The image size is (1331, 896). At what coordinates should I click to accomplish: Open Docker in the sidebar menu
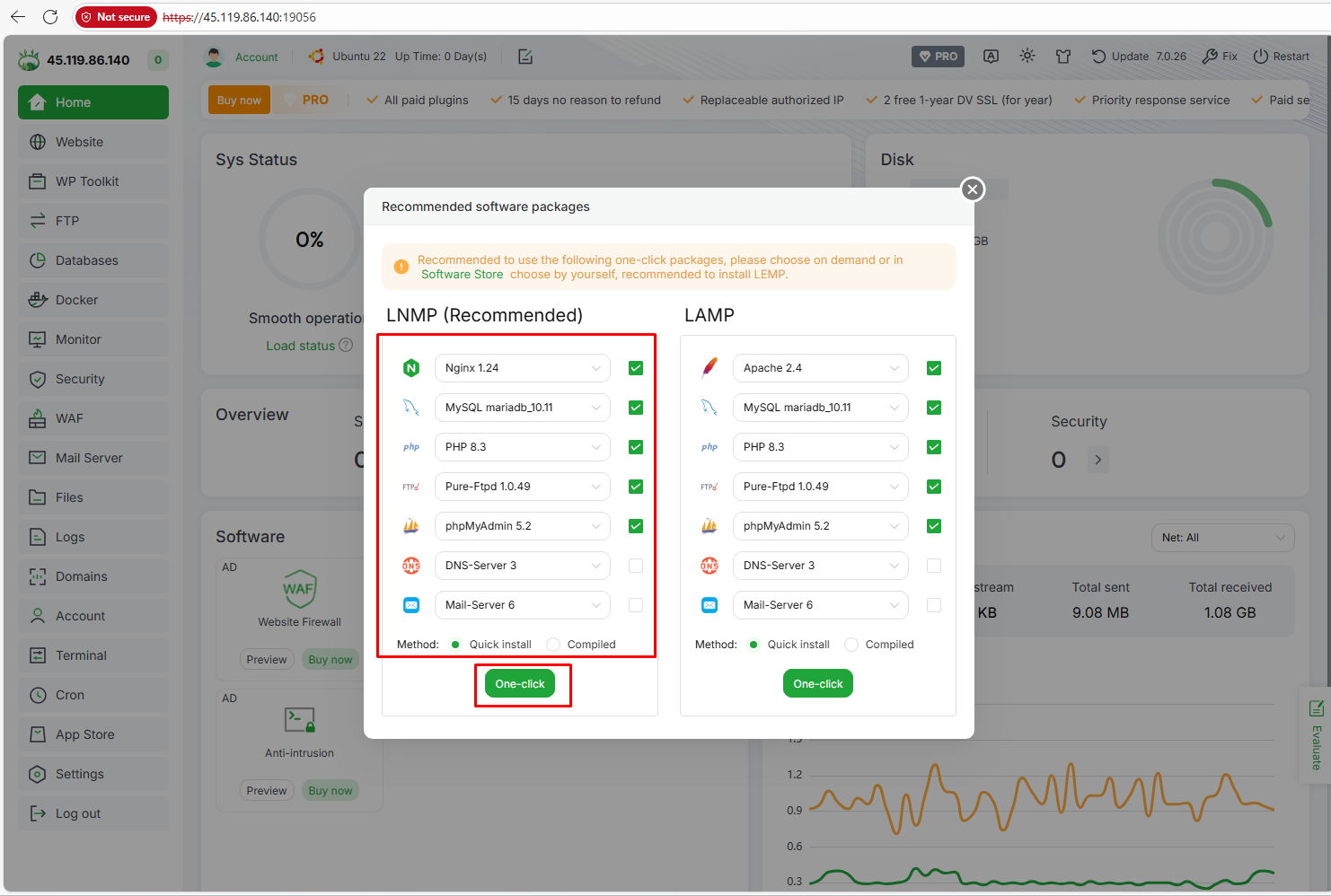tap(77, 300)
